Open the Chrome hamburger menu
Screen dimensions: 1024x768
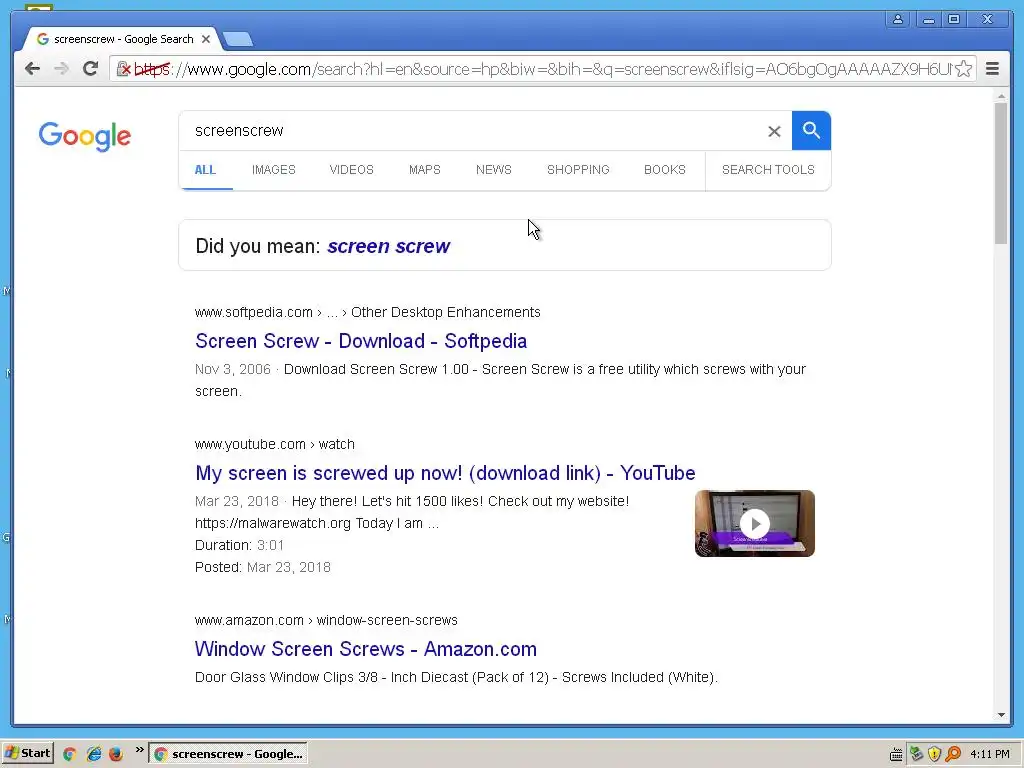coord(992,69)
